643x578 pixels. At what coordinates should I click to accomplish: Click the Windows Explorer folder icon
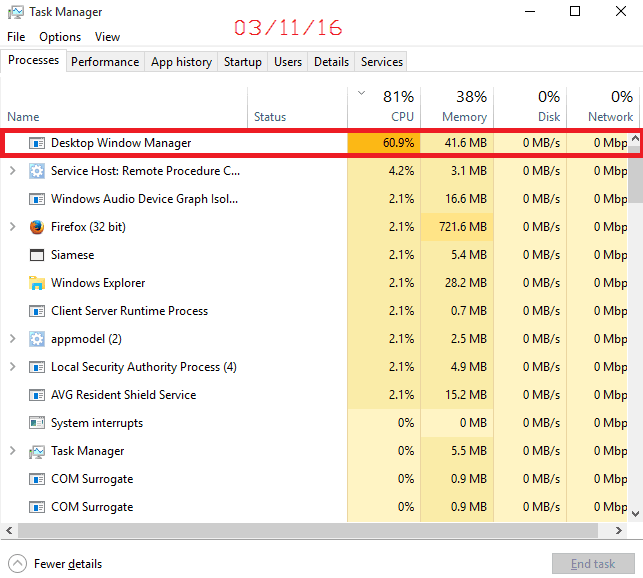point(36,283)
